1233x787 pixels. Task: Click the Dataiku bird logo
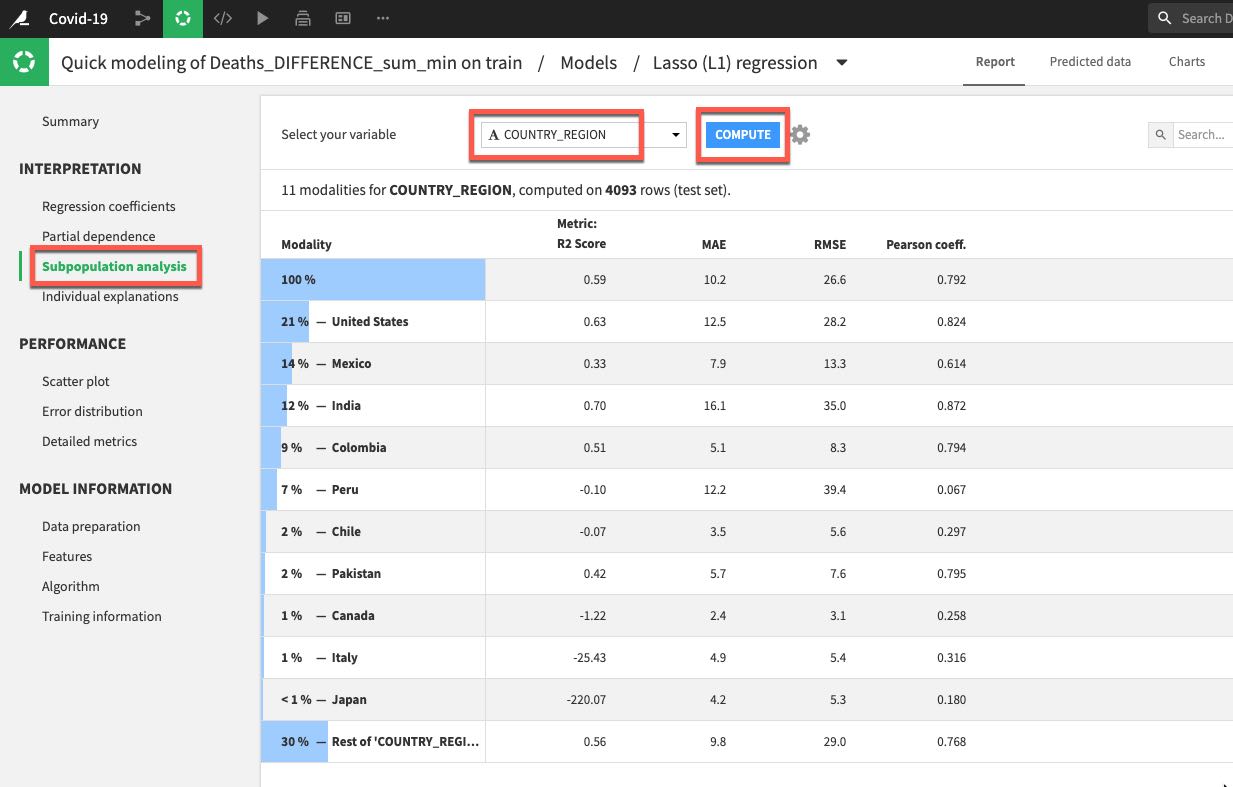(x=18, y=18)
